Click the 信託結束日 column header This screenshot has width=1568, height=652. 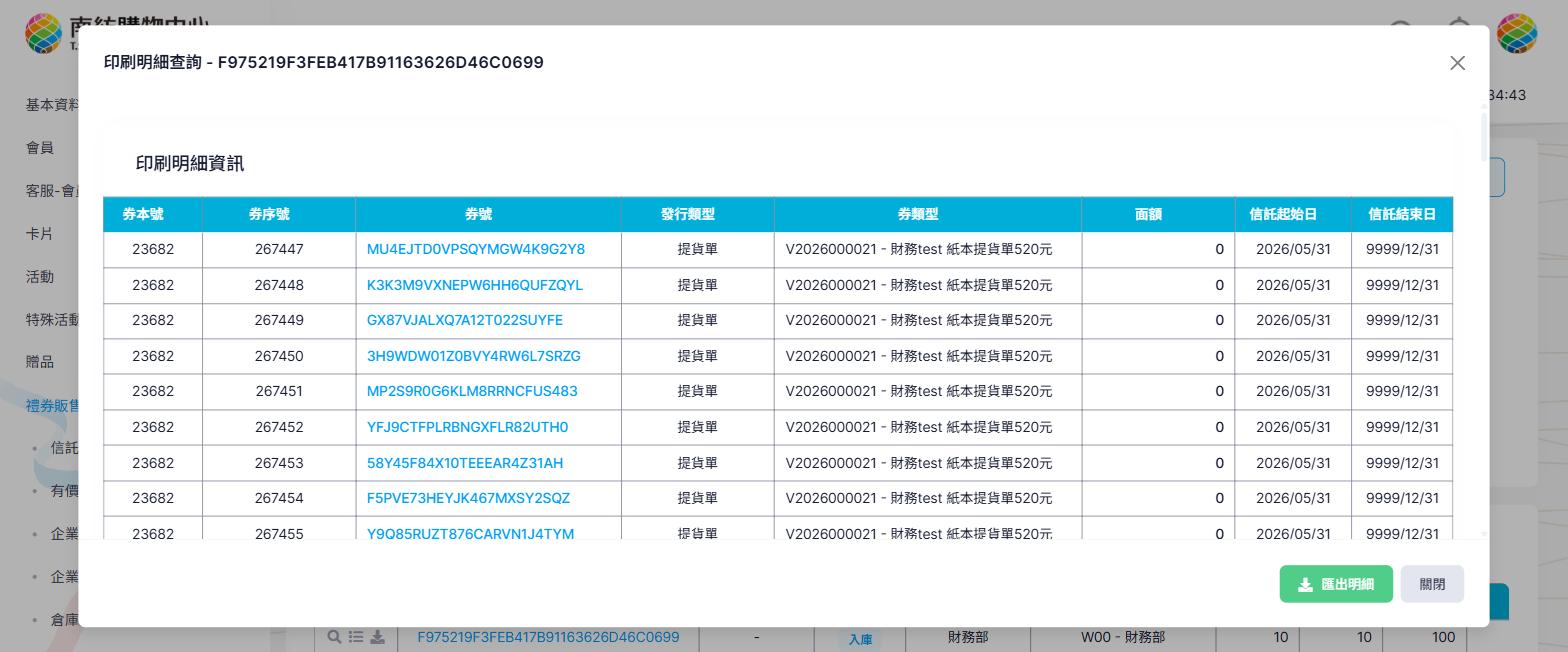(x=1402, y=214)
